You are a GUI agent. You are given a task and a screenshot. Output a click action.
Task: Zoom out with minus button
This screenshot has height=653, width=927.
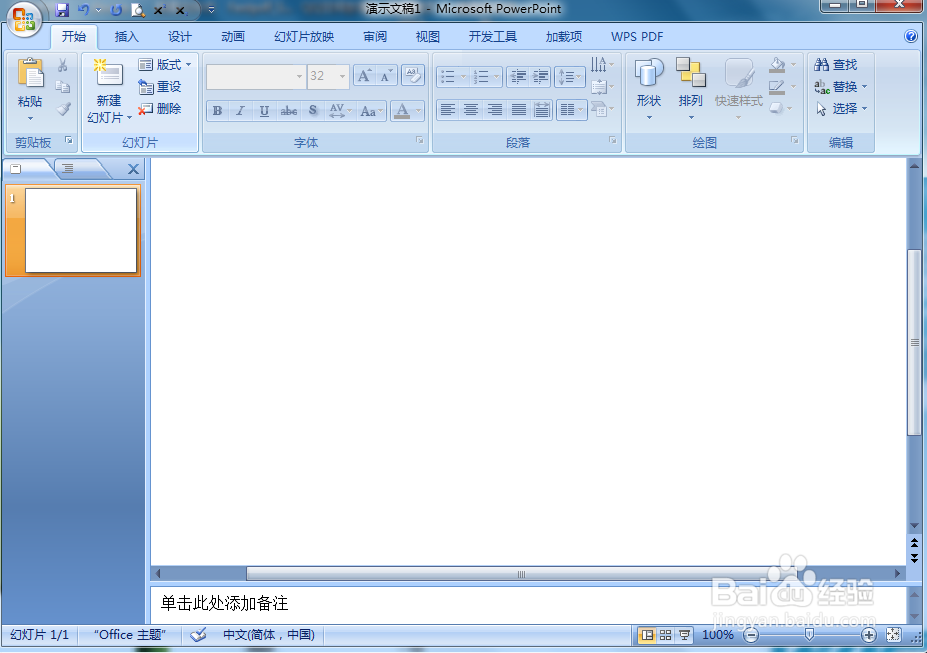click(x=751, y=635)
